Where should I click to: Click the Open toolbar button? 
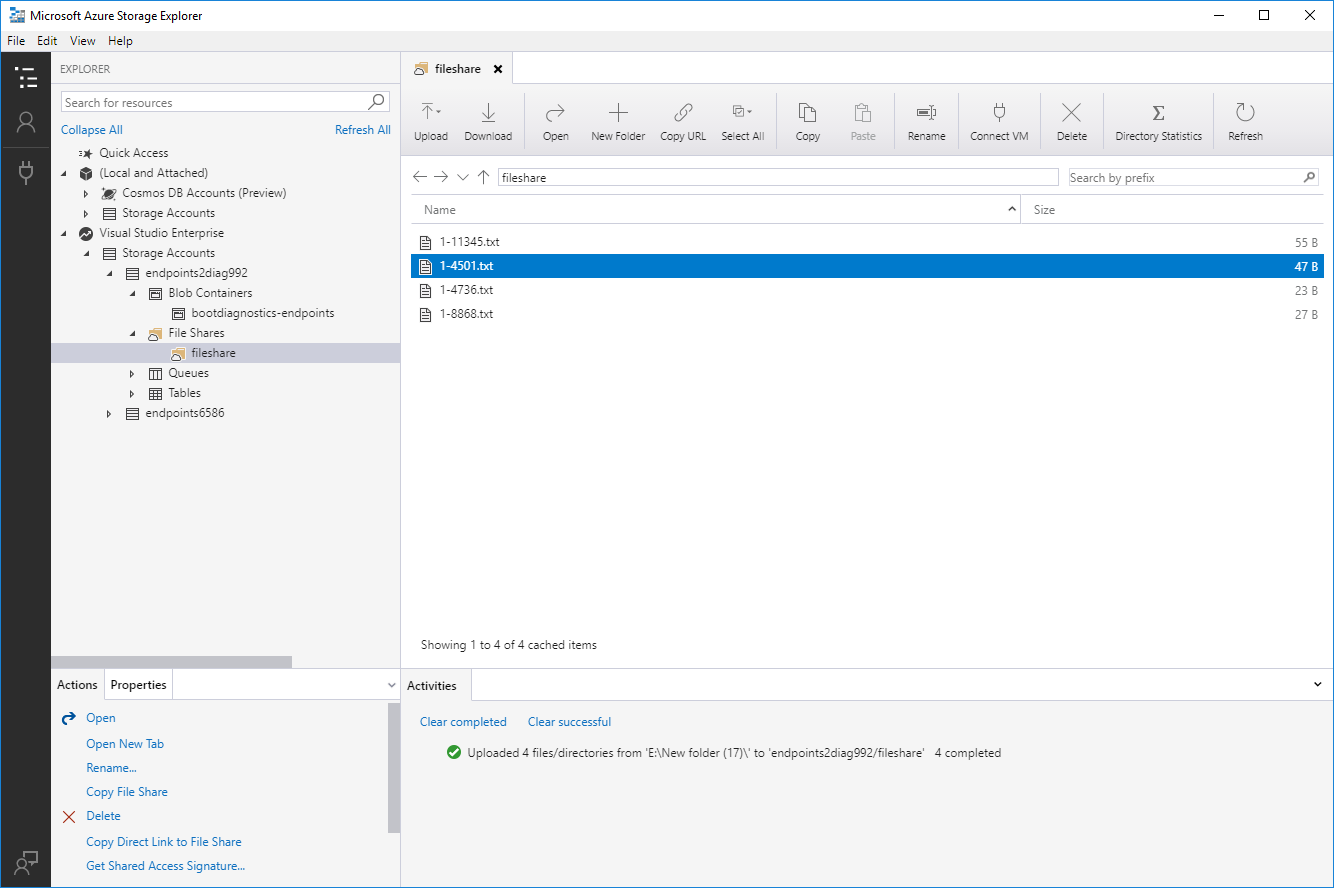556,122
